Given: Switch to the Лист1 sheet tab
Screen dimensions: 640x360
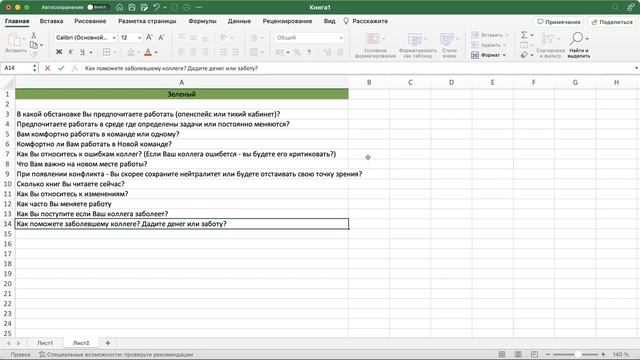Looking at the screenshot, I should coord(45,343).
